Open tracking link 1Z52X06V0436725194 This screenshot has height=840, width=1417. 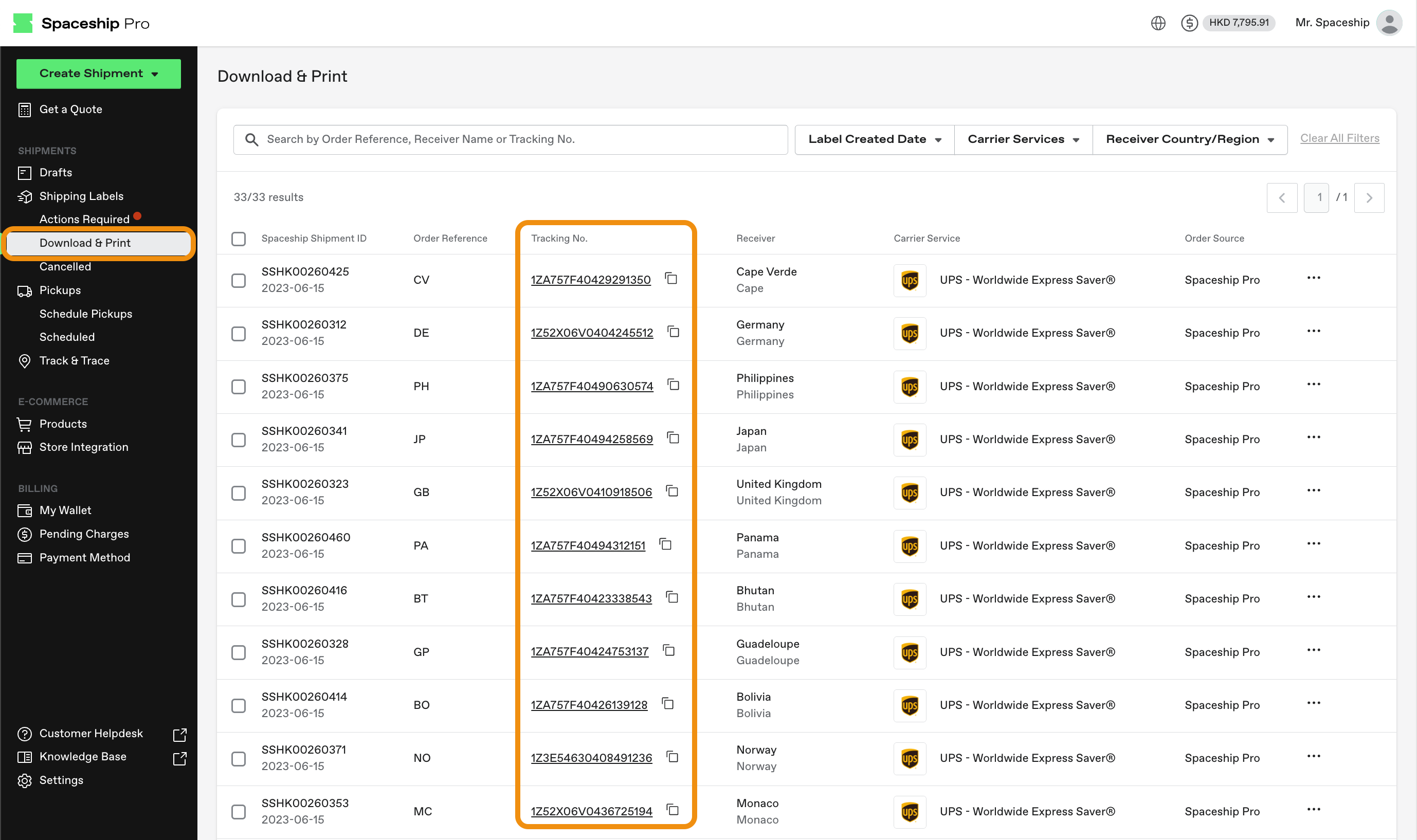pyautogui.click(x=591, y=812)
